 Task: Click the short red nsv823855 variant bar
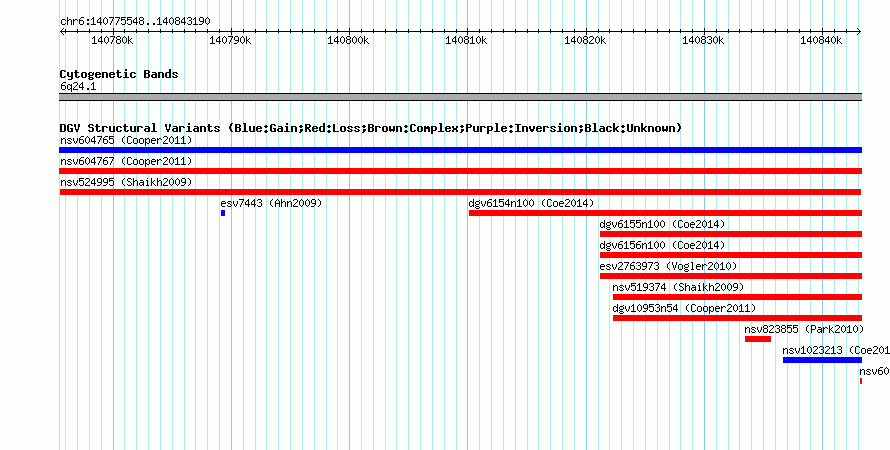758,339
